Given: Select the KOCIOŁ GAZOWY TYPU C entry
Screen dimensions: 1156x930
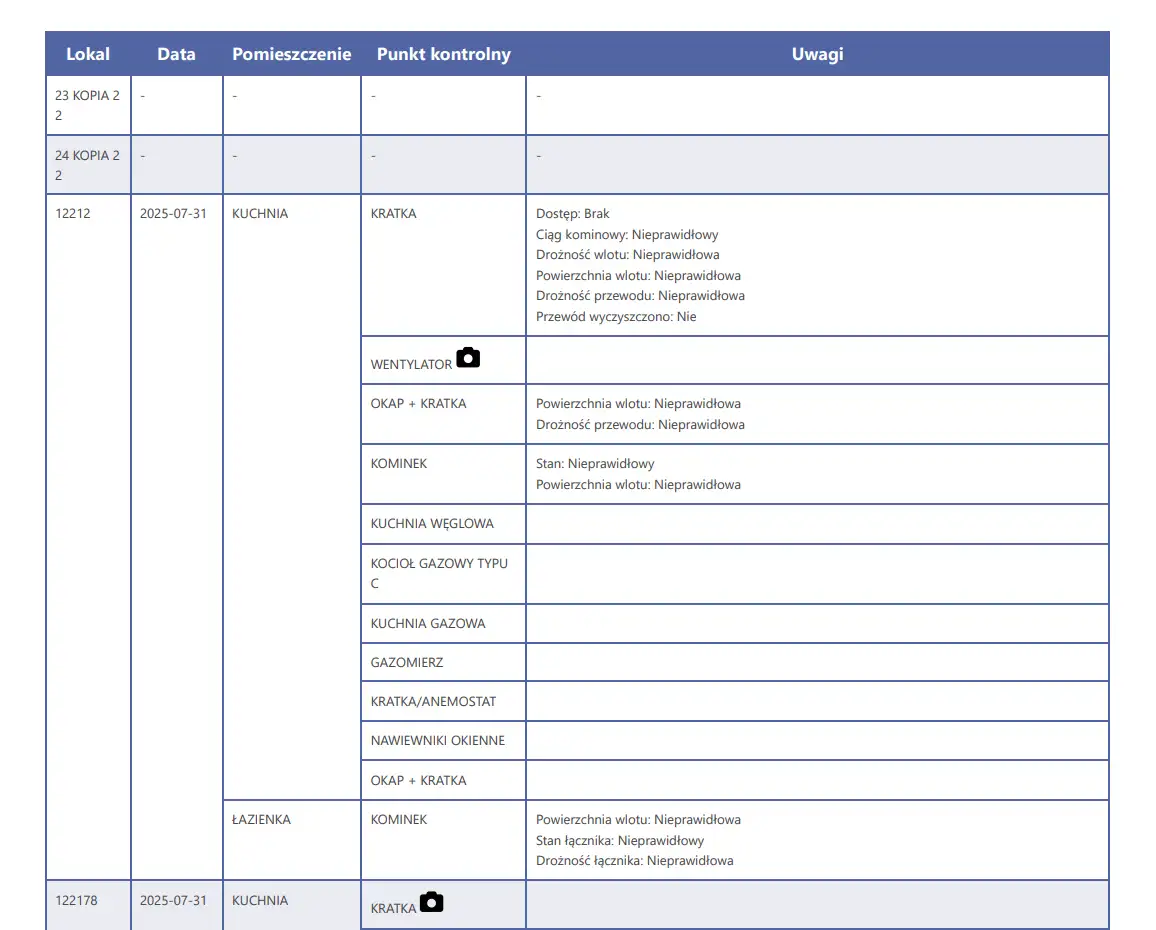Looking at the screenshot, I should pyautogui.click(x=439, y=573).
